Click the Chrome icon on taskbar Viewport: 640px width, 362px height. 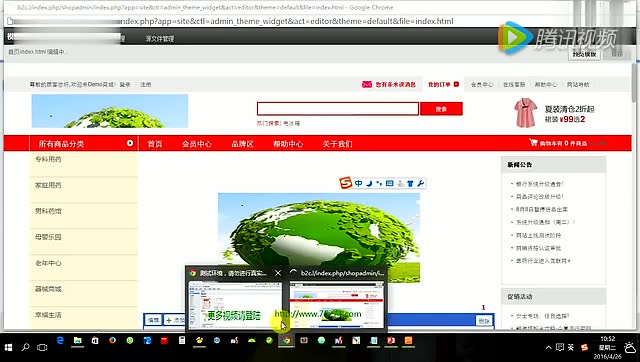tap(287, 340)
